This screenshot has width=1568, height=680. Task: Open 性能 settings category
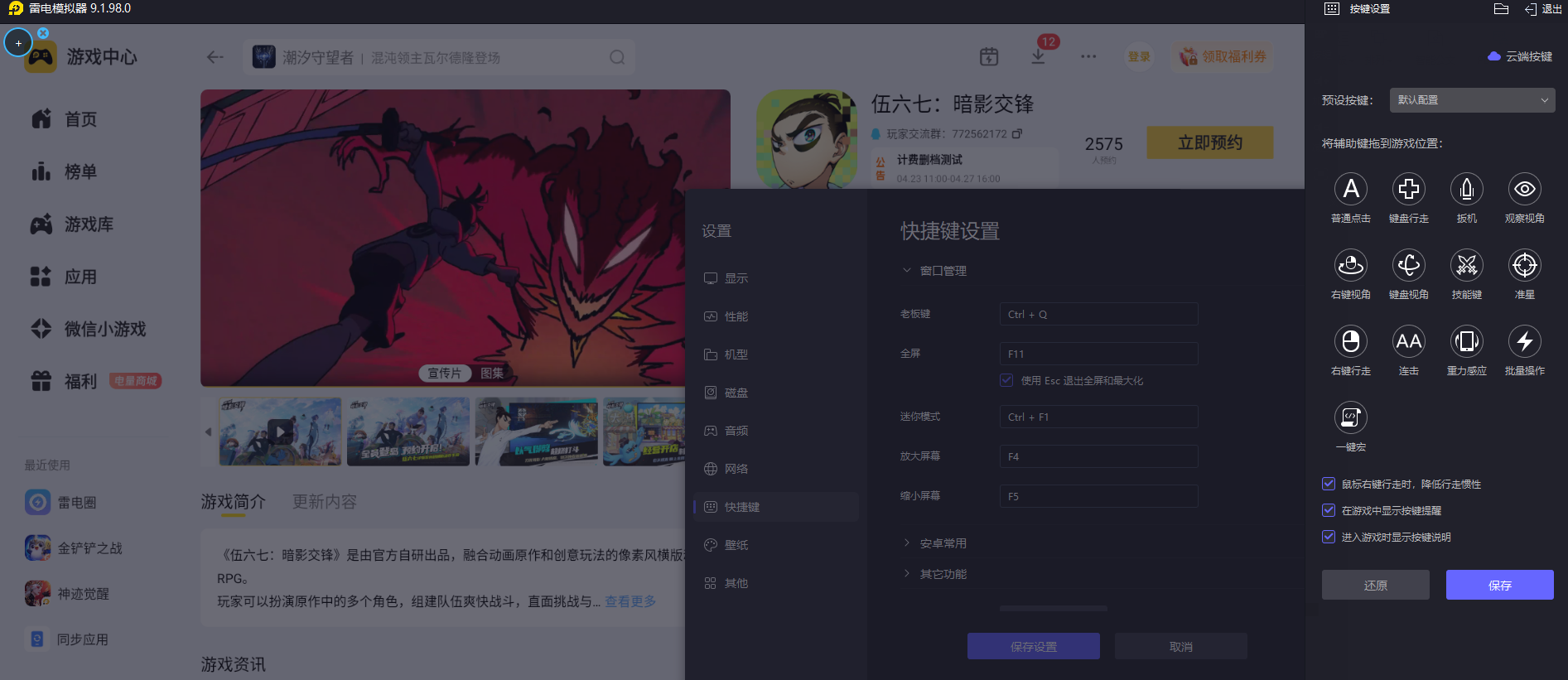pos(776,316)
